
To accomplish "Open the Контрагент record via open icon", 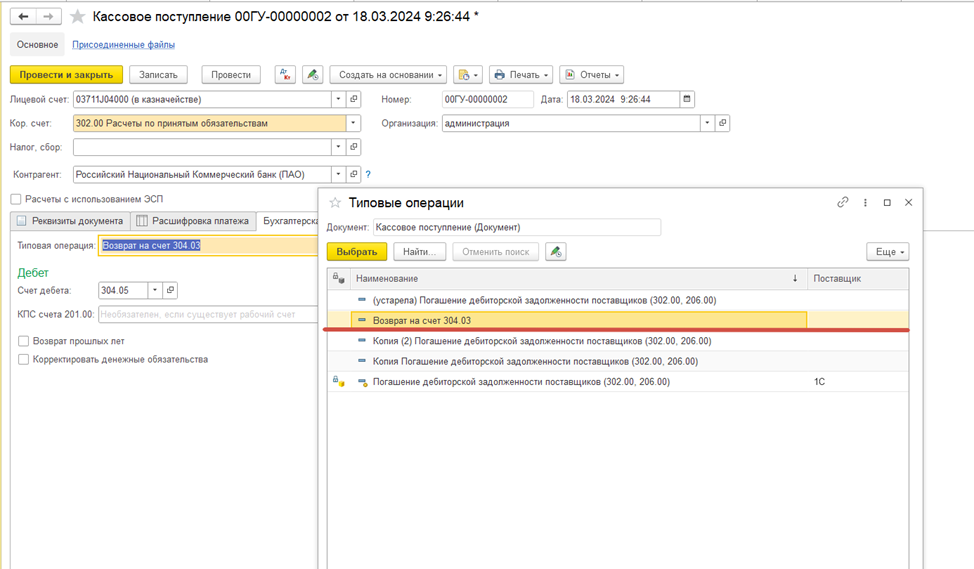I will click(x=353, y=174).
